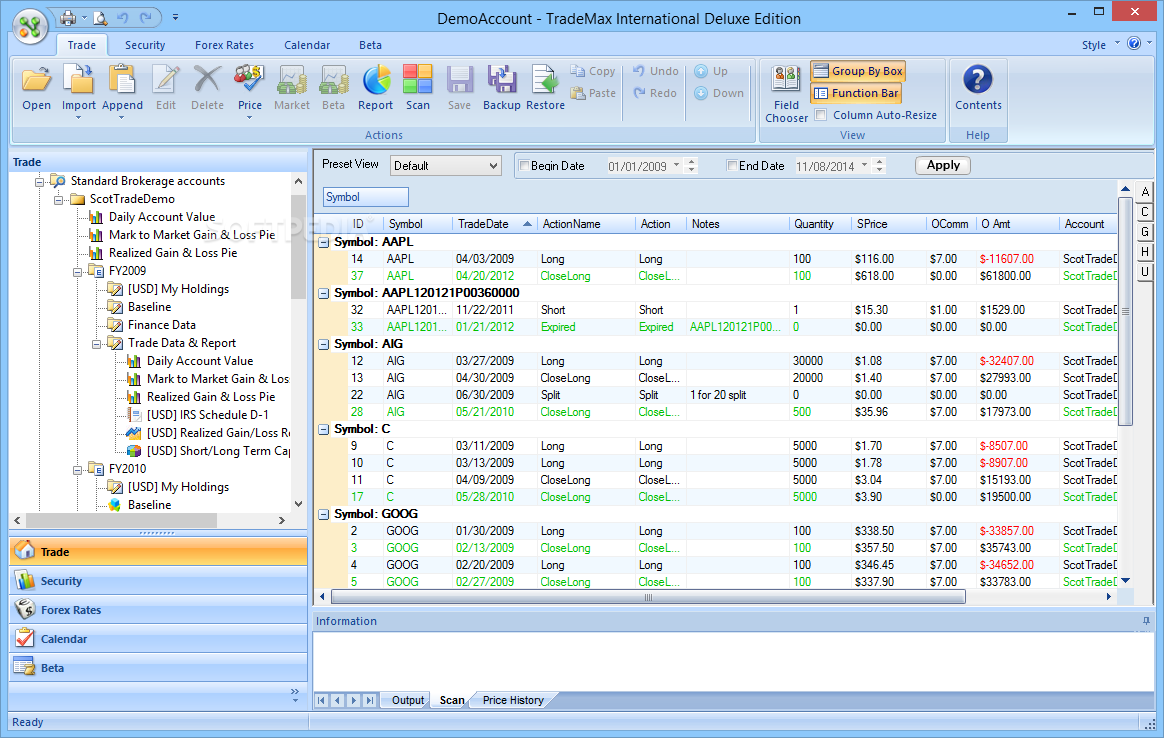Increment Begin Date with spinner up arrow
The image size is (1164, 738).
click(692, 161)
